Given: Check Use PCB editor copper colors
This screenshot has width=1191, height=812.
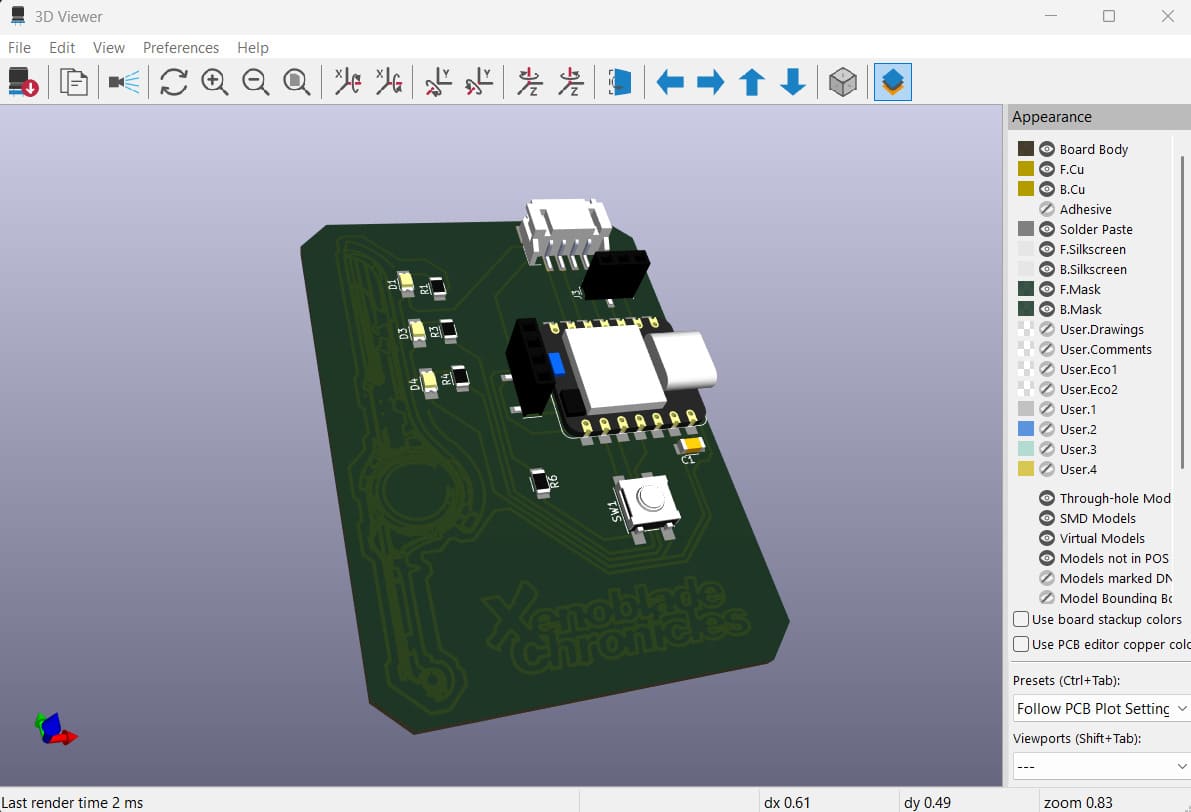Looking at the screenshot, I should tap(1020, 644).
